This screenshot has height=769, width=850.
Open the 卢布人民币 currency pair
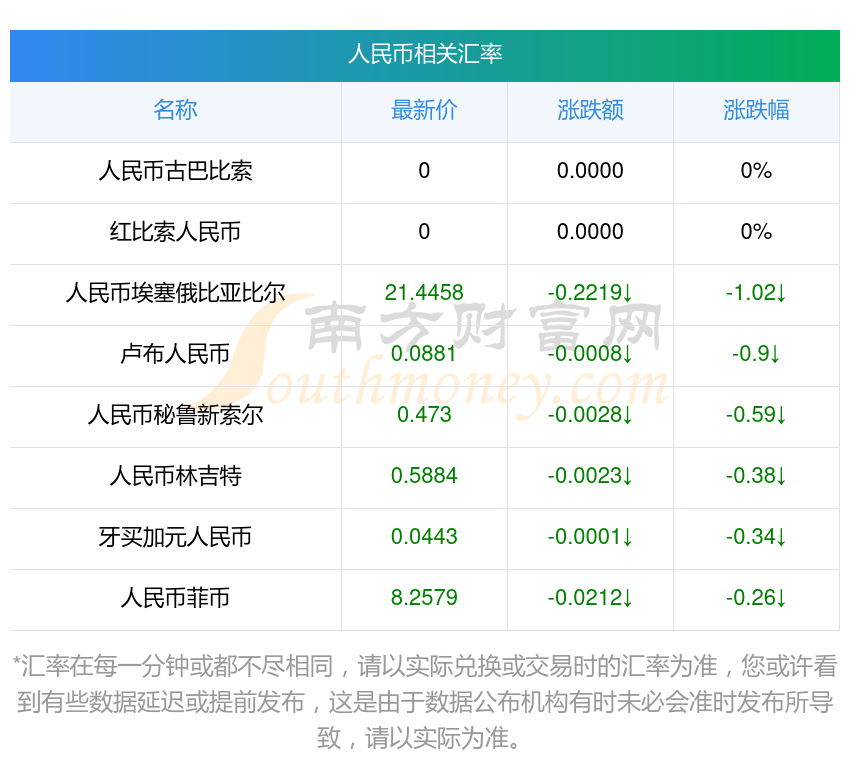click(175, 354)
